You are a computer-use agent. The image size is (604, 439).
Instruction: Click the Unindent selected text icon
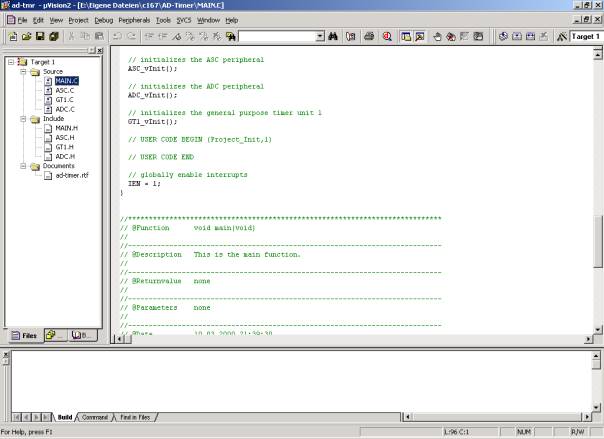tap(163, 37)
